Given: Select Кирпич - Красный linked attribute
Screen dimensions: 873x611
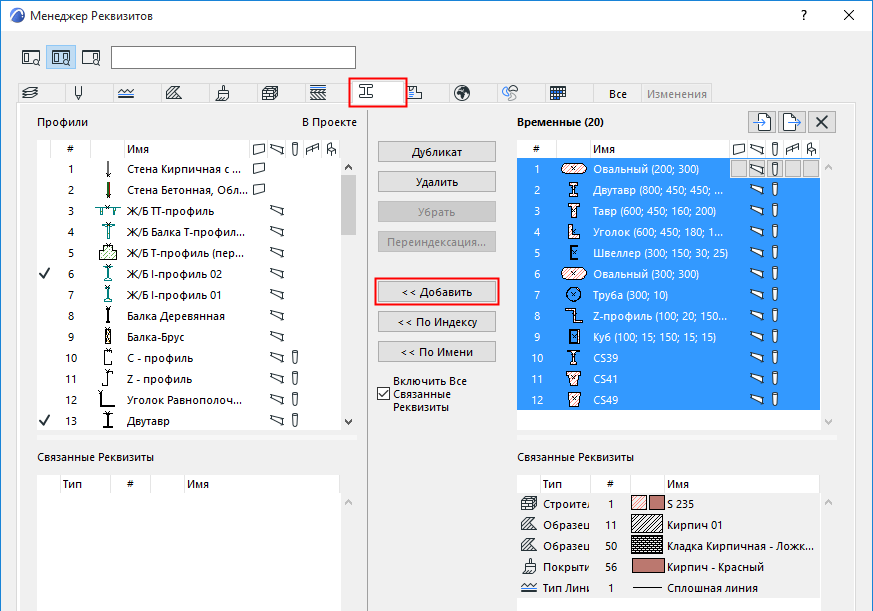Looking at the screenshot, I should [x=668, y=567].
